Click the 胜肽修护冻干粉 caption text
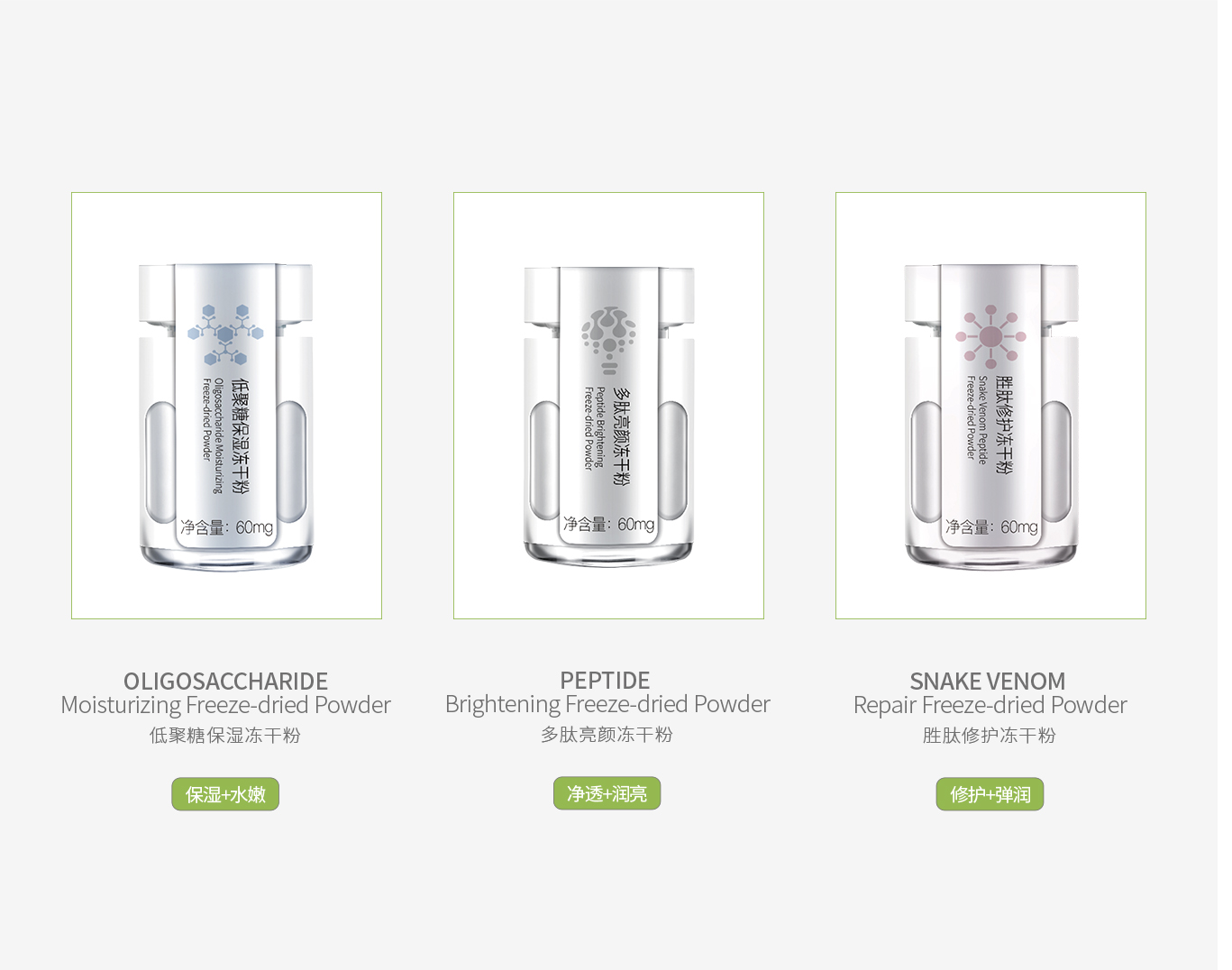The width and height of the screenshot is (1232, 970). point(989,736)
